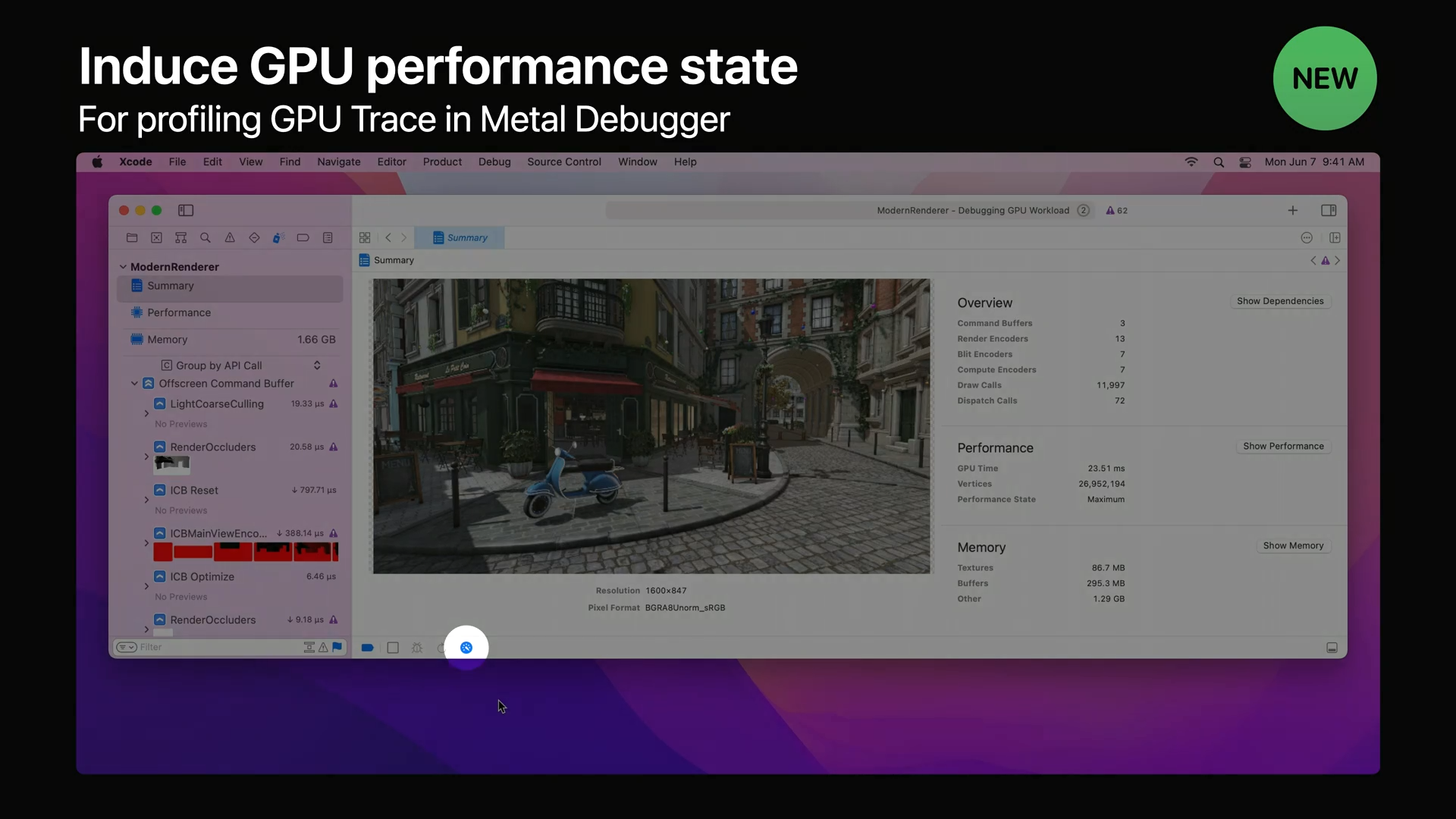Toggle the navigator sidebar button
This screenshot has width=1456, height=819.
186,210
